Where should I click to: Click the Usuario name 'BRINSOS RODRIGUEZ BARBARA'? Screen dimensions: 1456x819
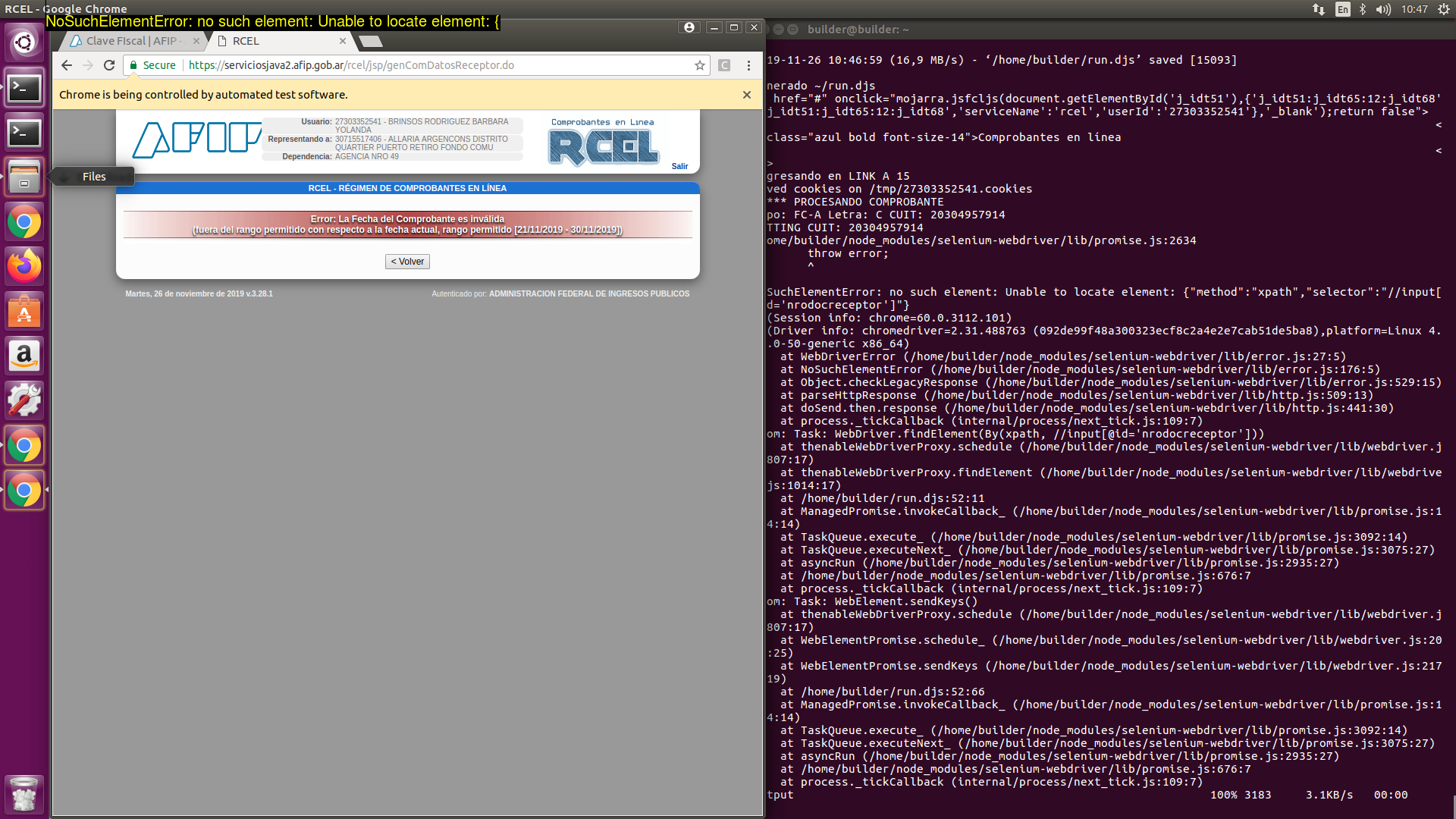(448, 121)
